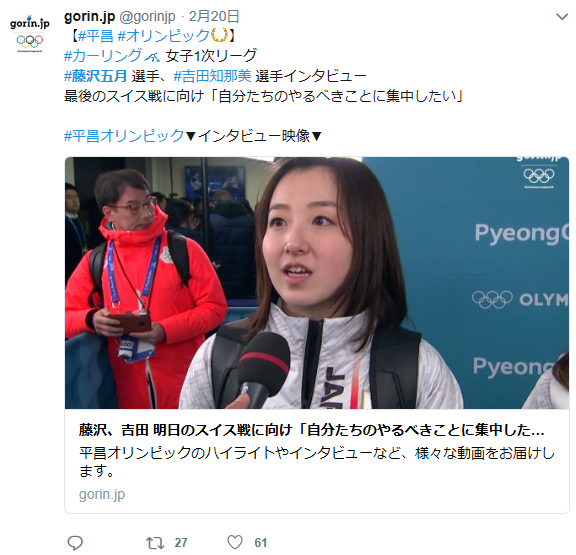576x555 pixels.
Task: Click the retweet count 27
Action: coord(181,543)
